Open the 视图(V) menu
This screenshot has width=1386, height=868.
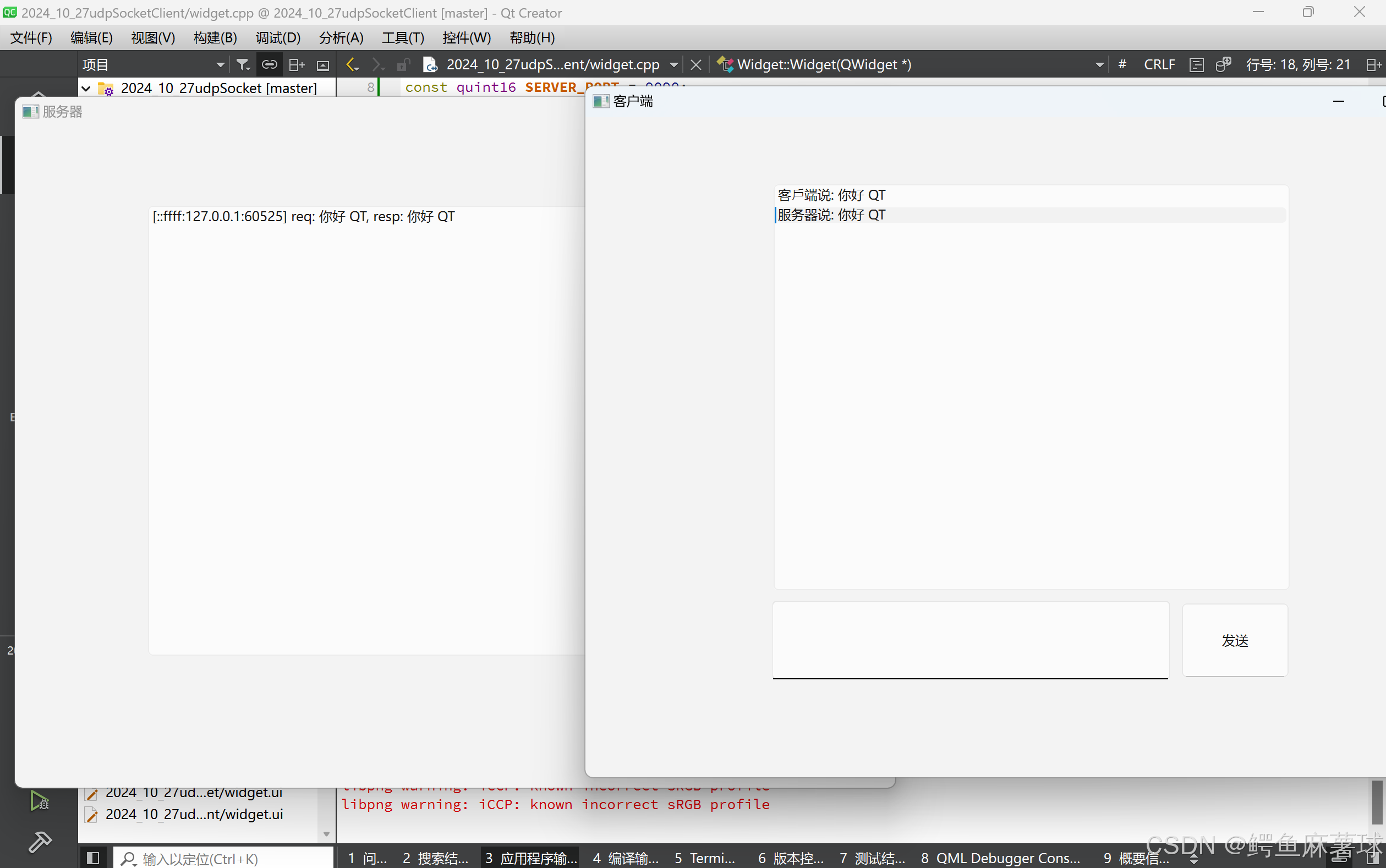153,38
